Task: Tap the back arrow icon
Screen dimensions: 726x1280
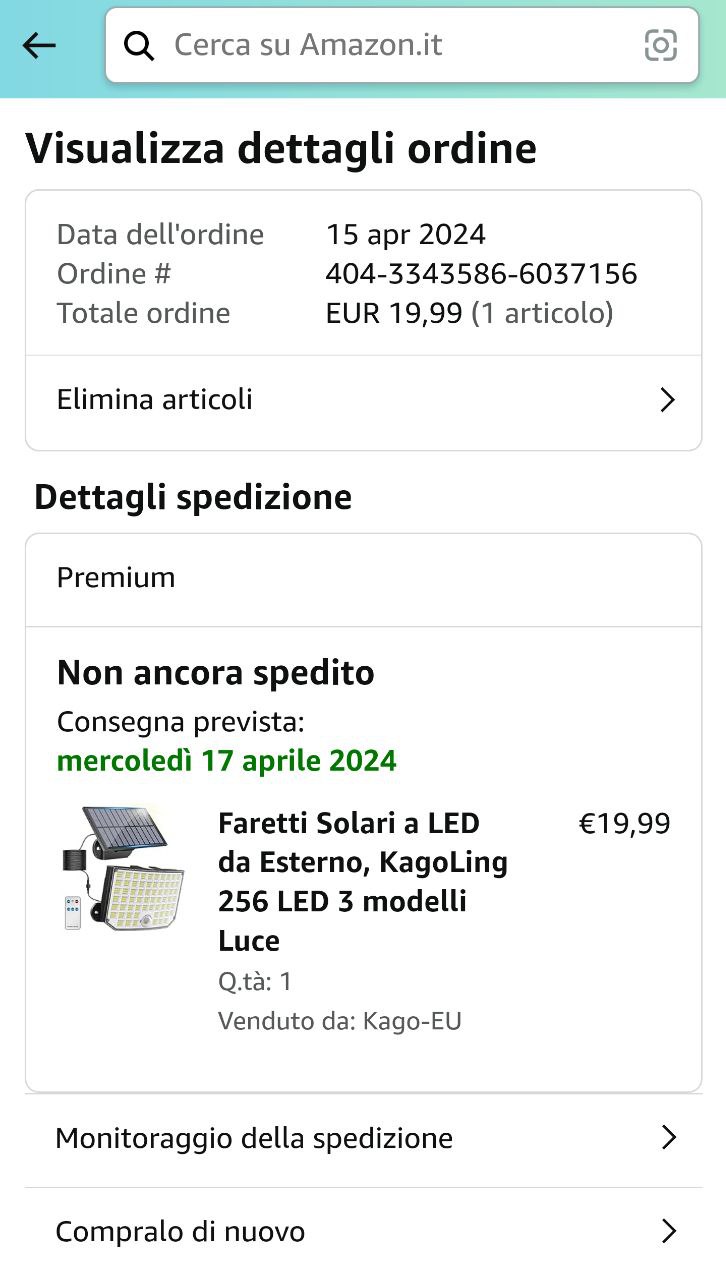Action: click(39, 45)
